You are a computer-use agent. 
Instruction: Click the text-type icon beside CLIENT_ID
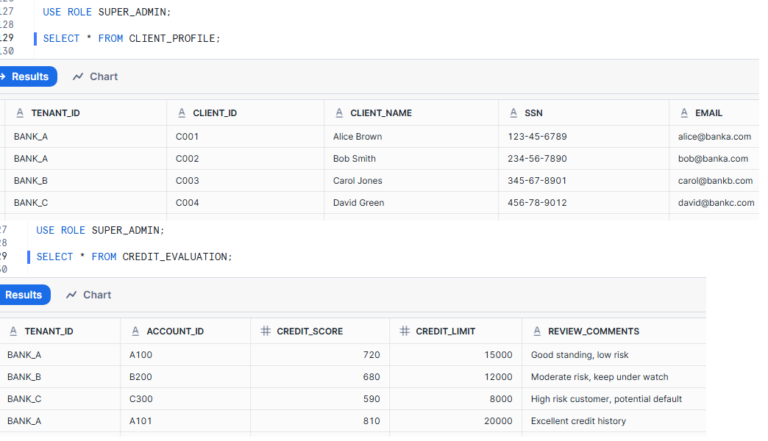tap(182, 113)
